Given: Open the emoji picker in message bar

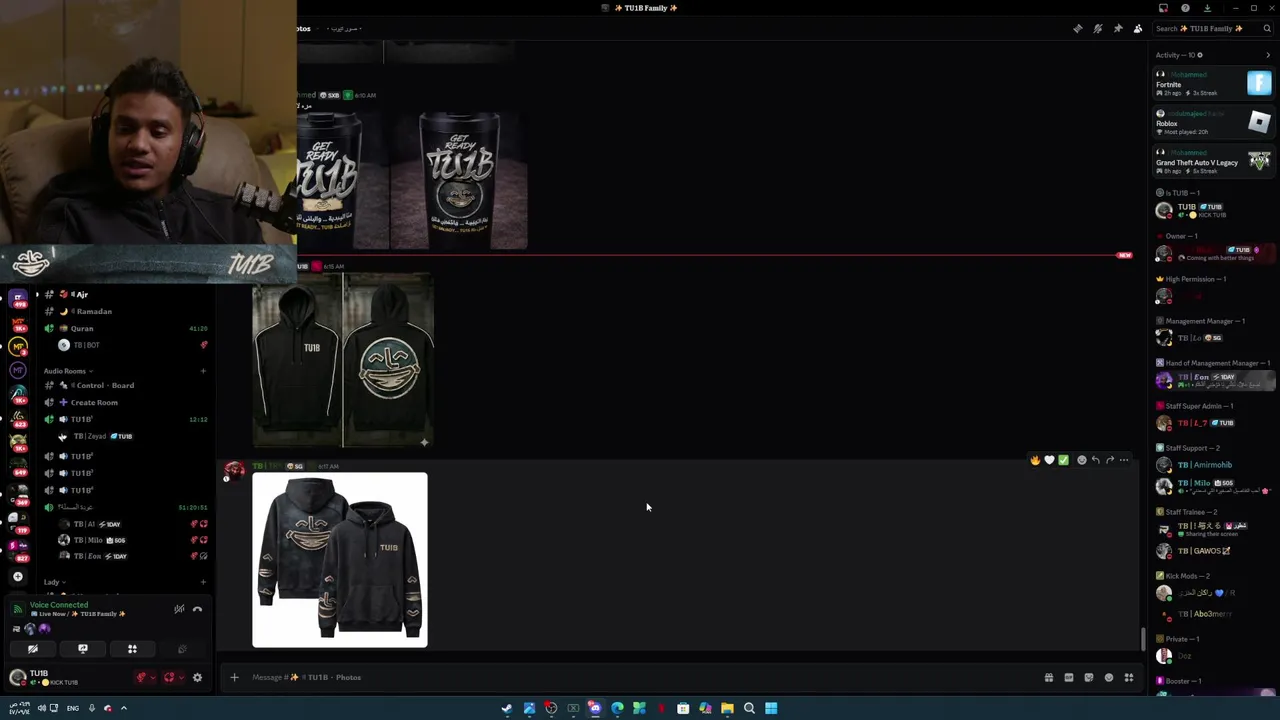Looking at the screenshot, I should point(1109,677).
